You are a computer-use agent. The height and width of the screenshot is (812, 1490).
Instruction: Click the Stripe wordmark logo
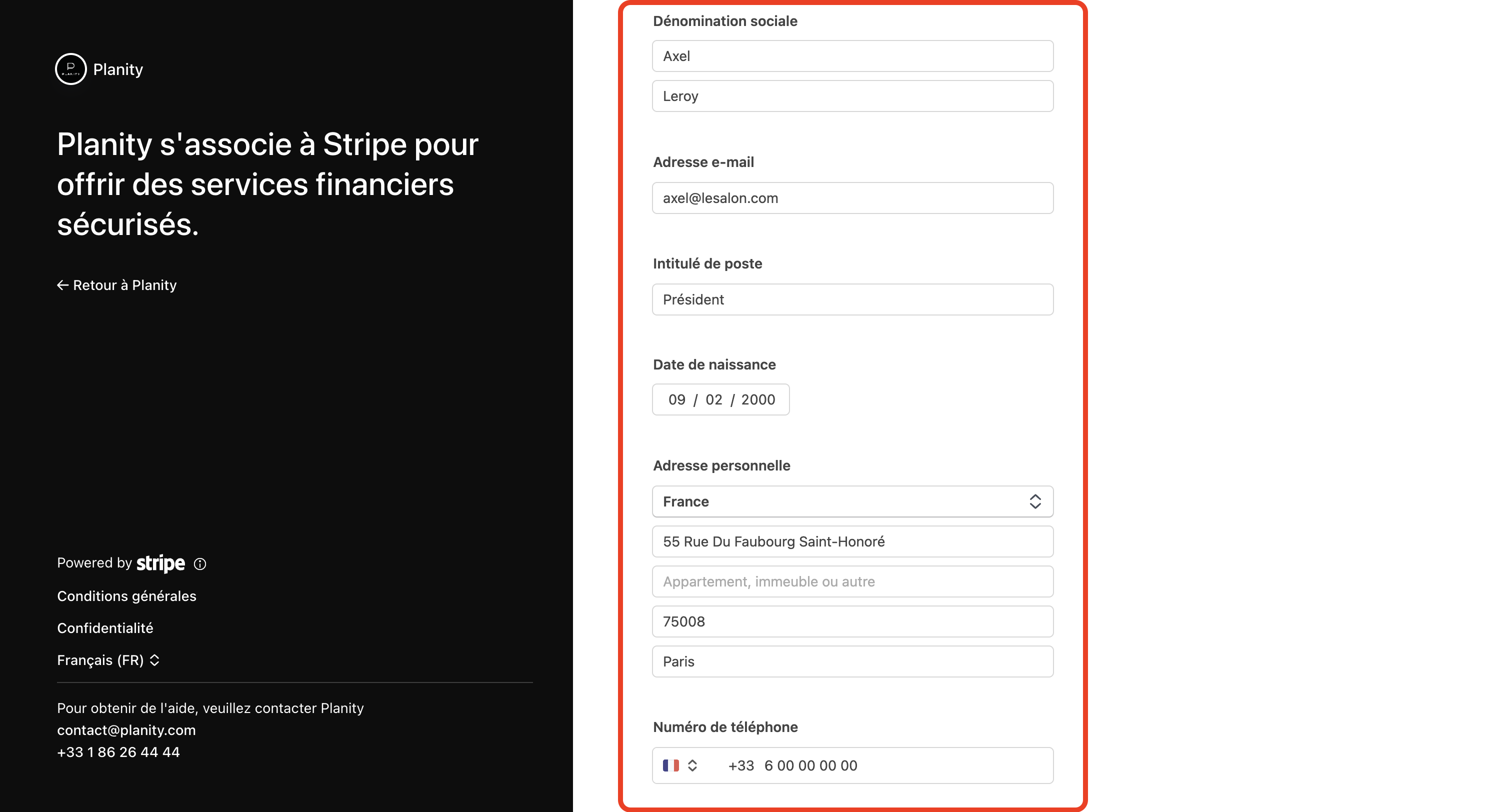tap(161, 563)
